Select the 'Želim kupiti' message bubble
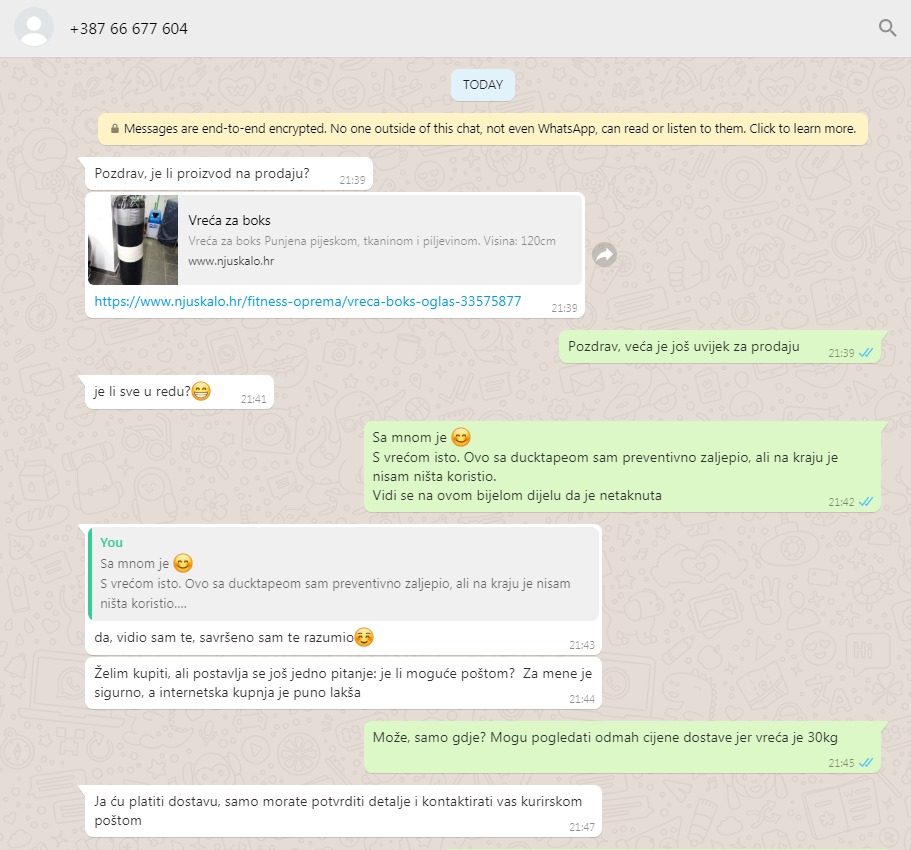911x850 pixels. pos(343,683)
